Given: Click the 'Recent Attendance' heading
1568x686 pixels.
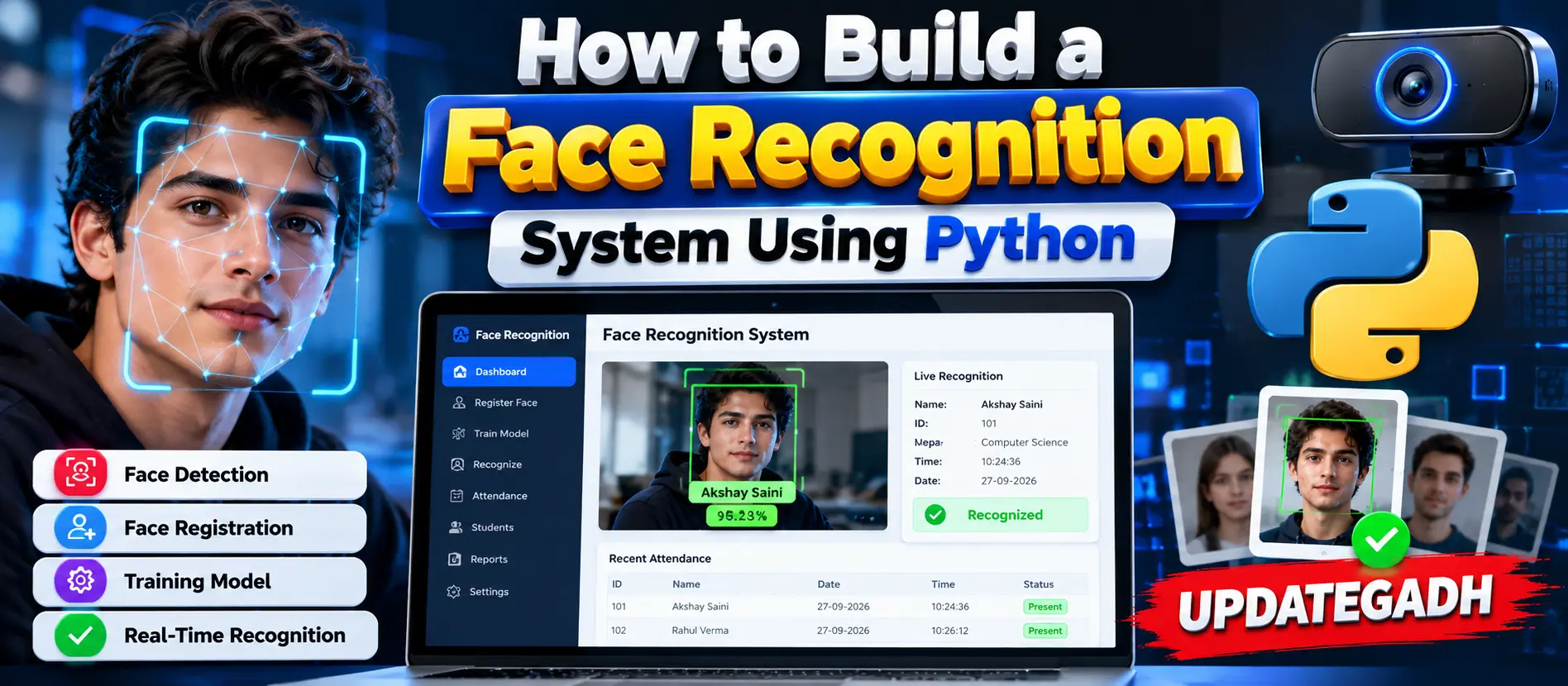Looking at the screenshot, I should (x=660, y=559).
